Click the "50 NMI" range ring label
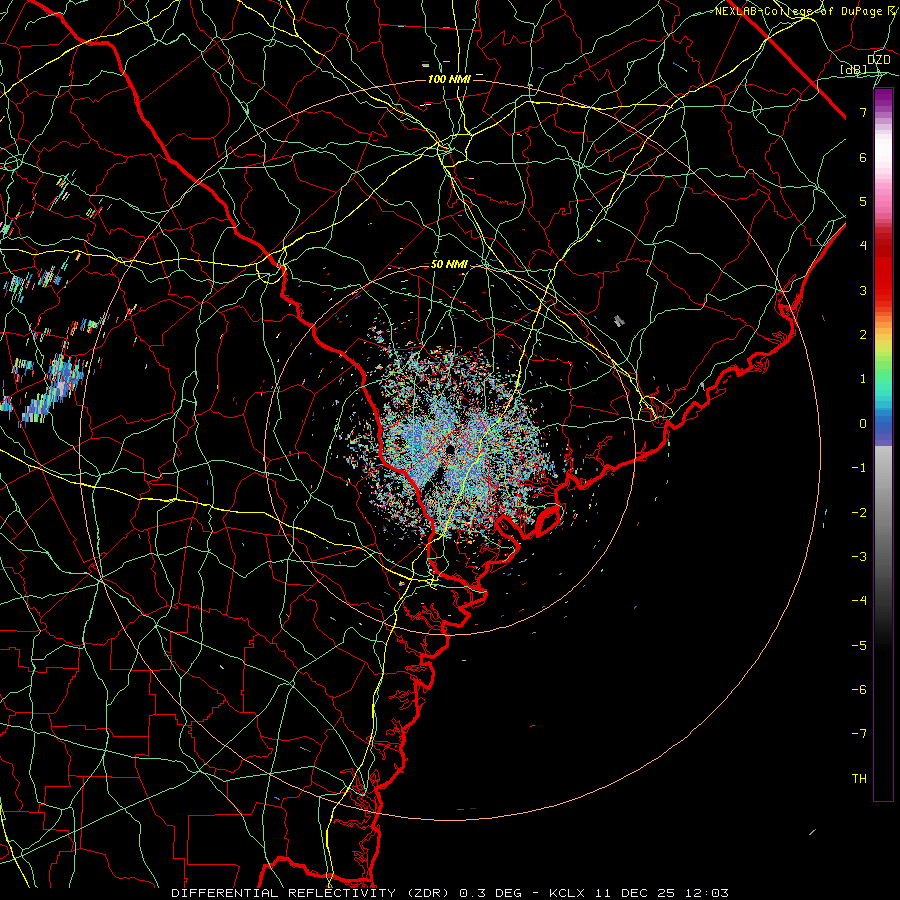This screenshot has width=900, height=900. coord(449,265)
